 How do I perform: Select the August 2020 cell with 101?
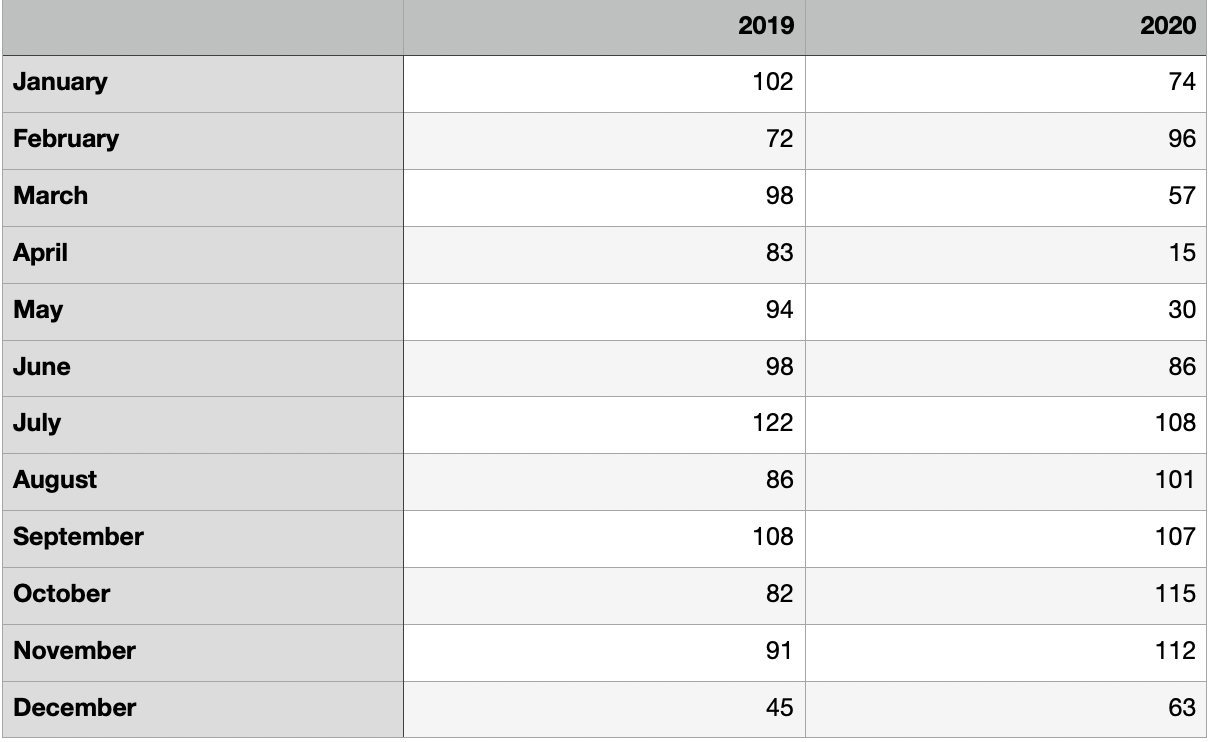pos(1007,482)
